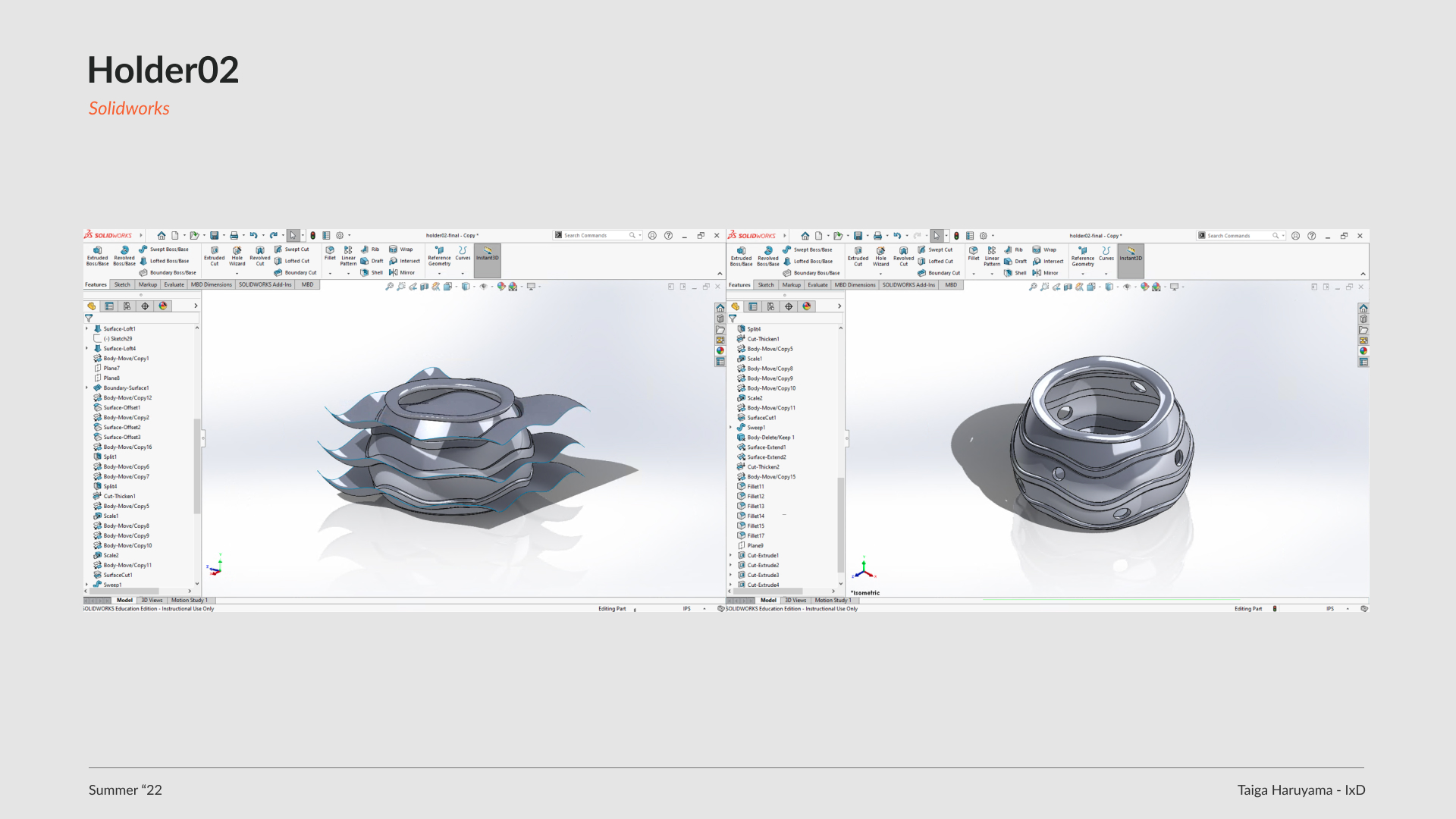1456x819 pixels.
Task: Select Extruded Boss/Base tool in left window
Action: (x=97, y=255)
